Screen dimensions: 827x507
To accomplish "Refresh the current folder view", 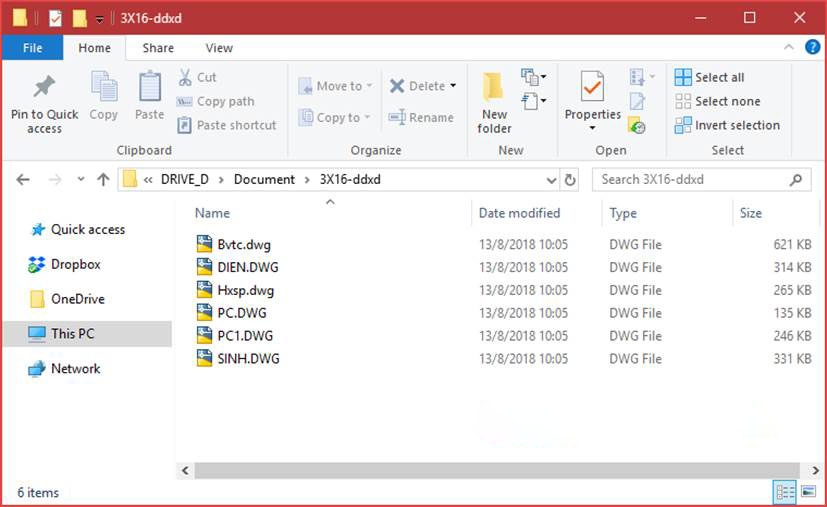I will click(570, 180).
